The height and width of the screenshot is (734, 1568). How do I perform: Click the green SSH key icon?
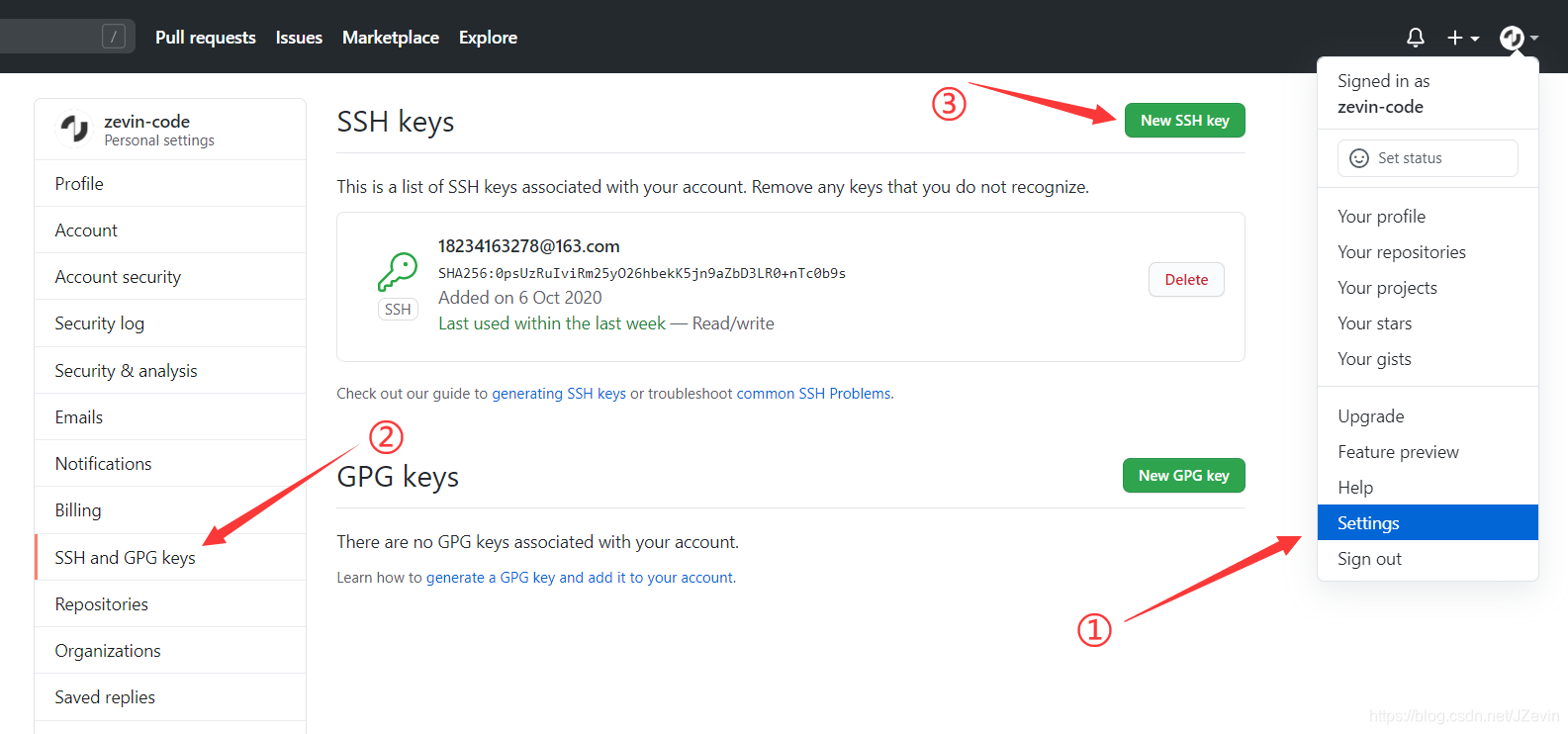coord(398,272)
